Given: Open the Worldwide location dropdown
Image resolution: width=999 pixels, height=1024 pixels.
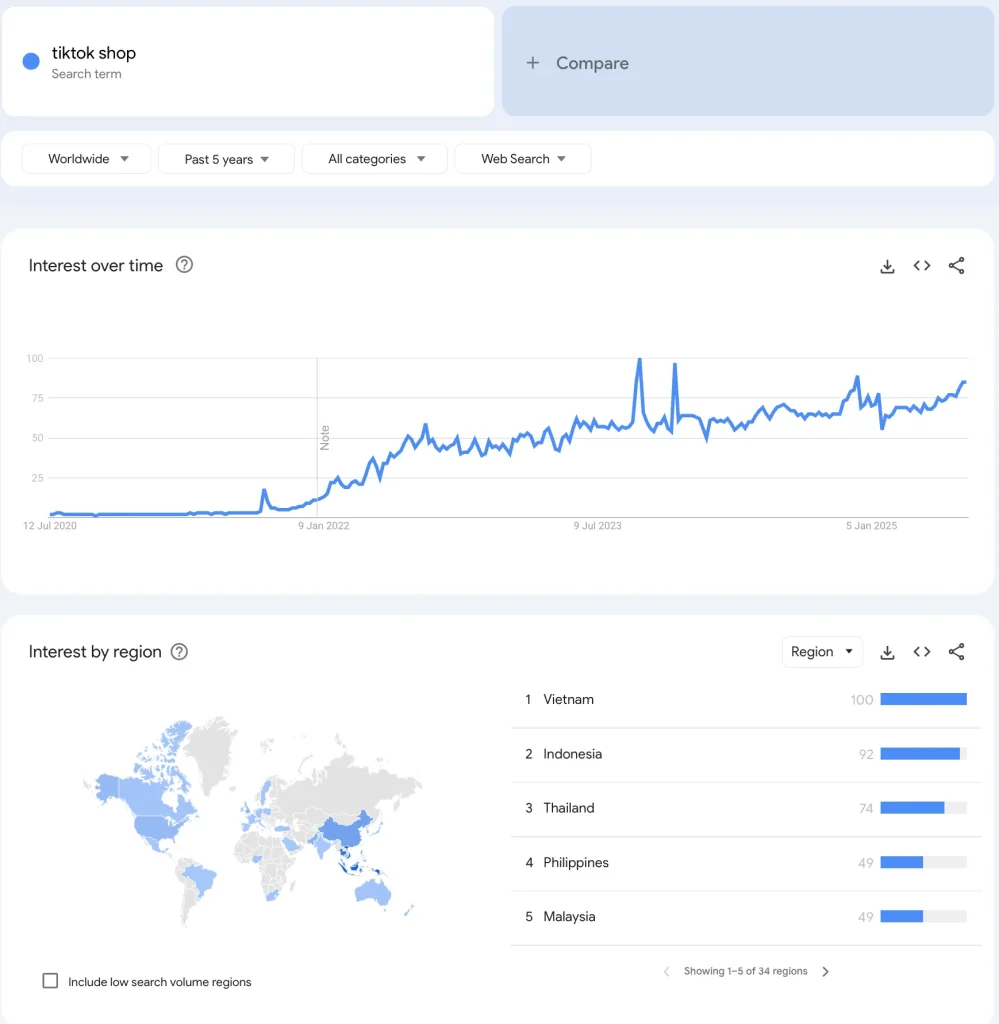Looking at the screenshot, I should coord(87,159).
